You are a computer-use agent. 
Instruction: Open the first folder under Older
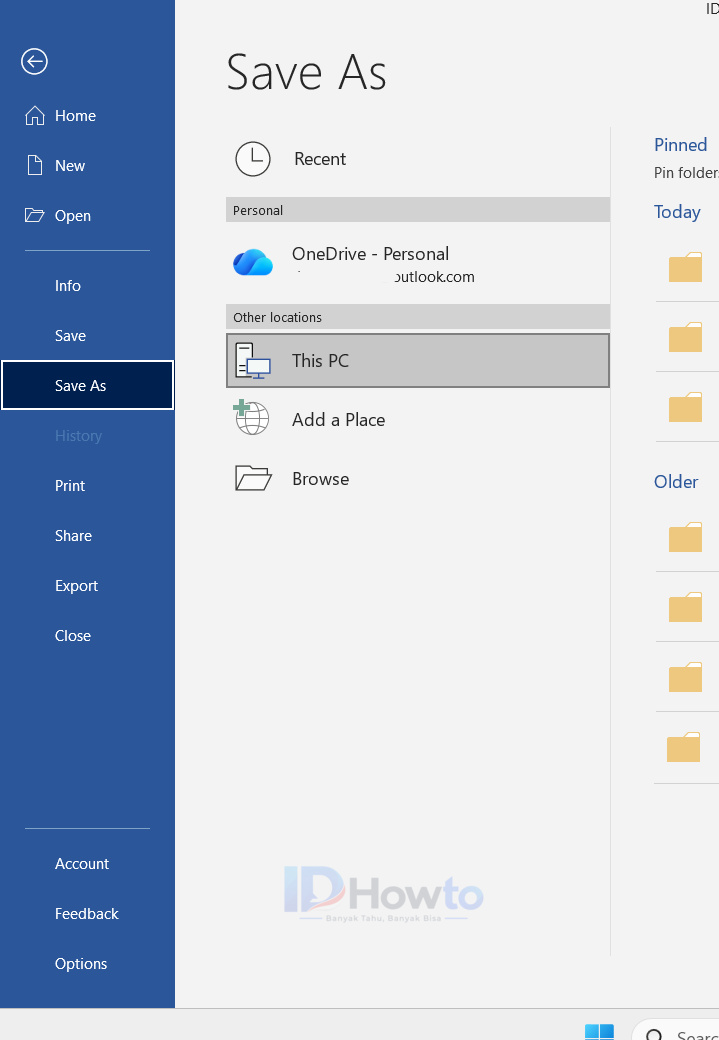(685, 537)
